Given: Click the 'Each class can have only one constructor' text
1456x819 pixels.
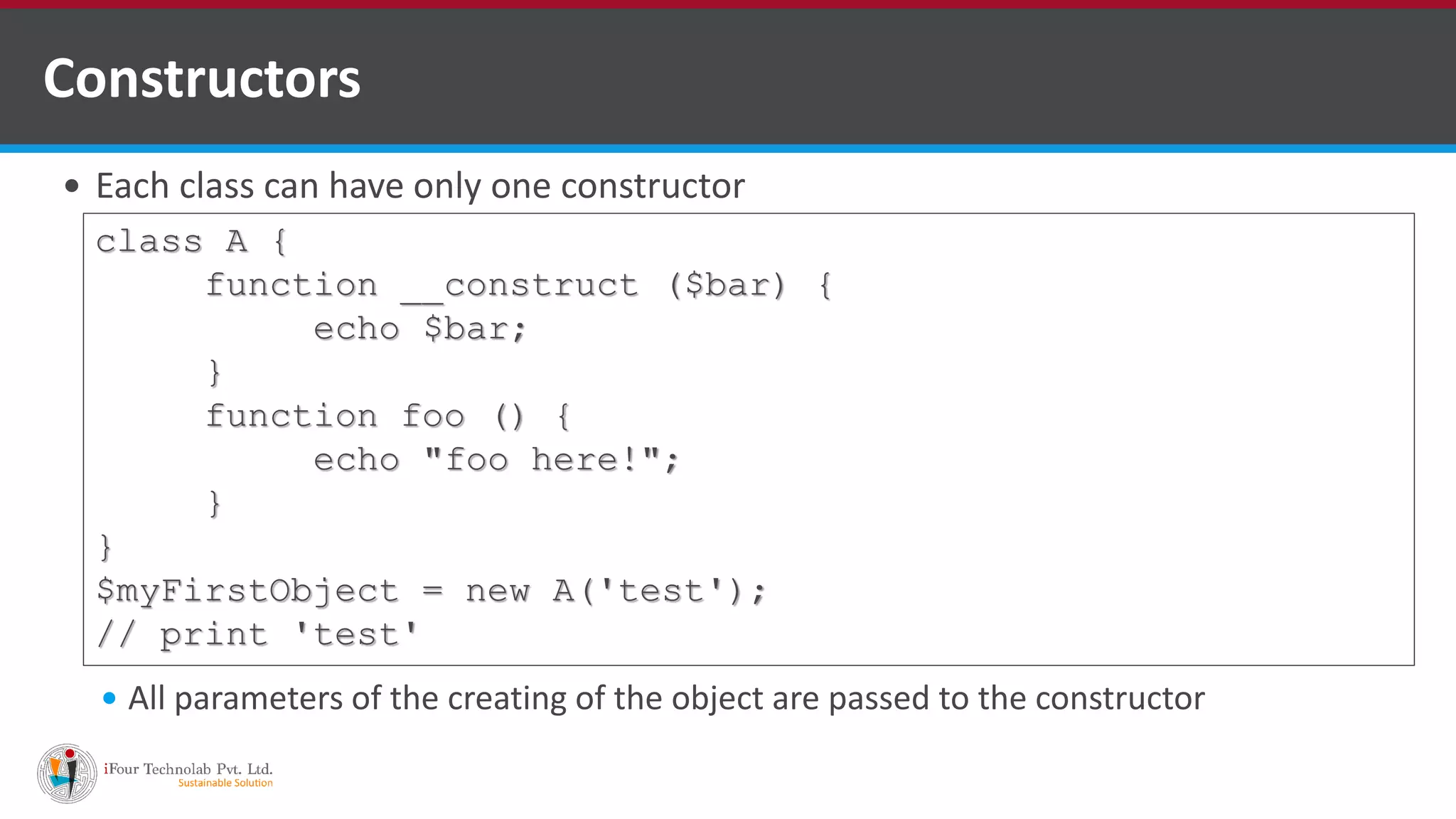Looking at the screenshot, I should pyautogui.click(x=420, y=186).
